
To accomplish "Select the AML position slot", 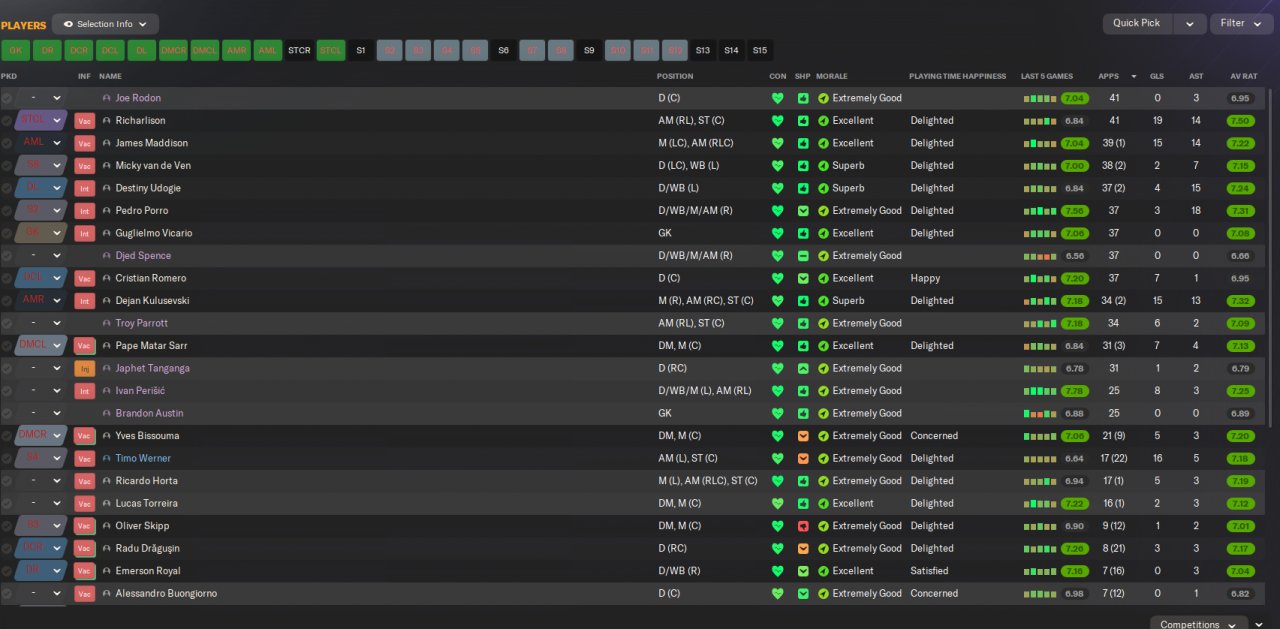I will 268,50.
